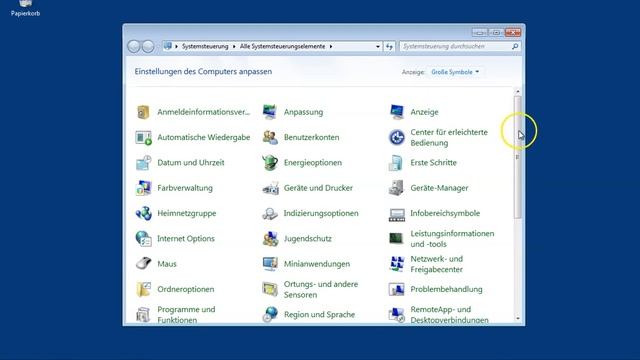Click the vertical scrollbar thumb

click(518, 157)
